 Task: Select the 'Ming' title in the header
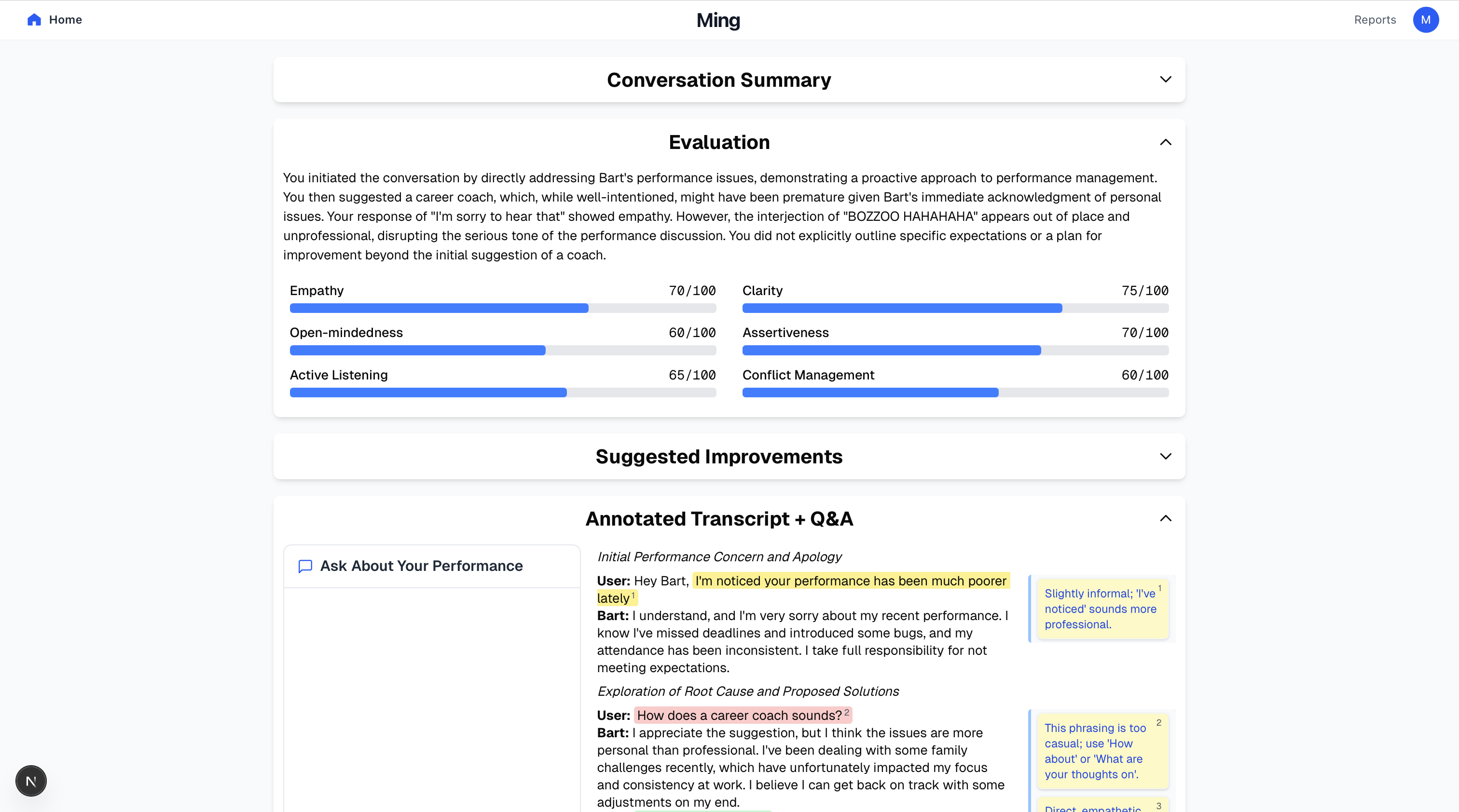click(x=717, y=20)
